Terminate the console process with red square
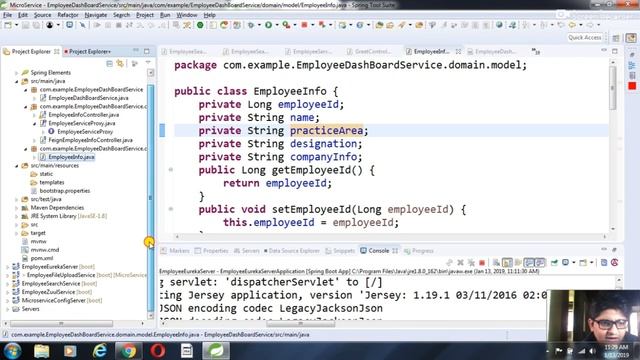 pyautogui.click(x=482, y=262)
